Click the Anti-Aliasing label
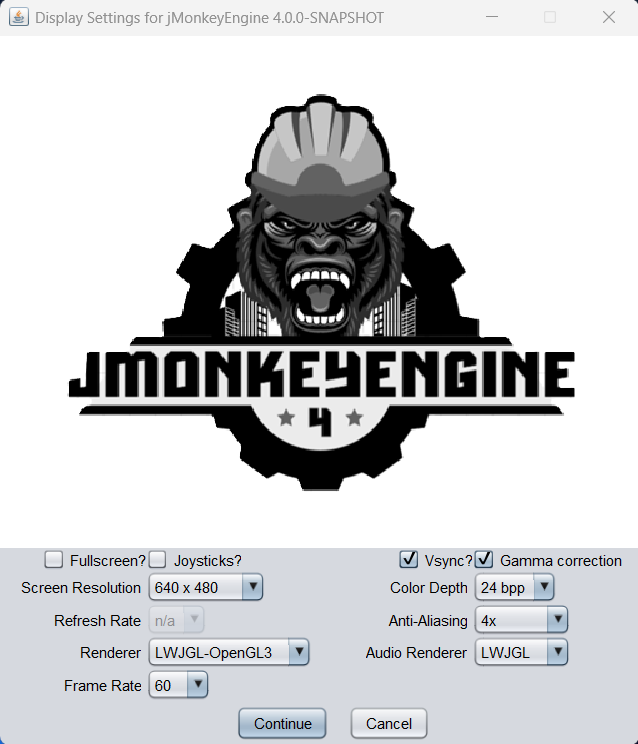 point(428,621)
